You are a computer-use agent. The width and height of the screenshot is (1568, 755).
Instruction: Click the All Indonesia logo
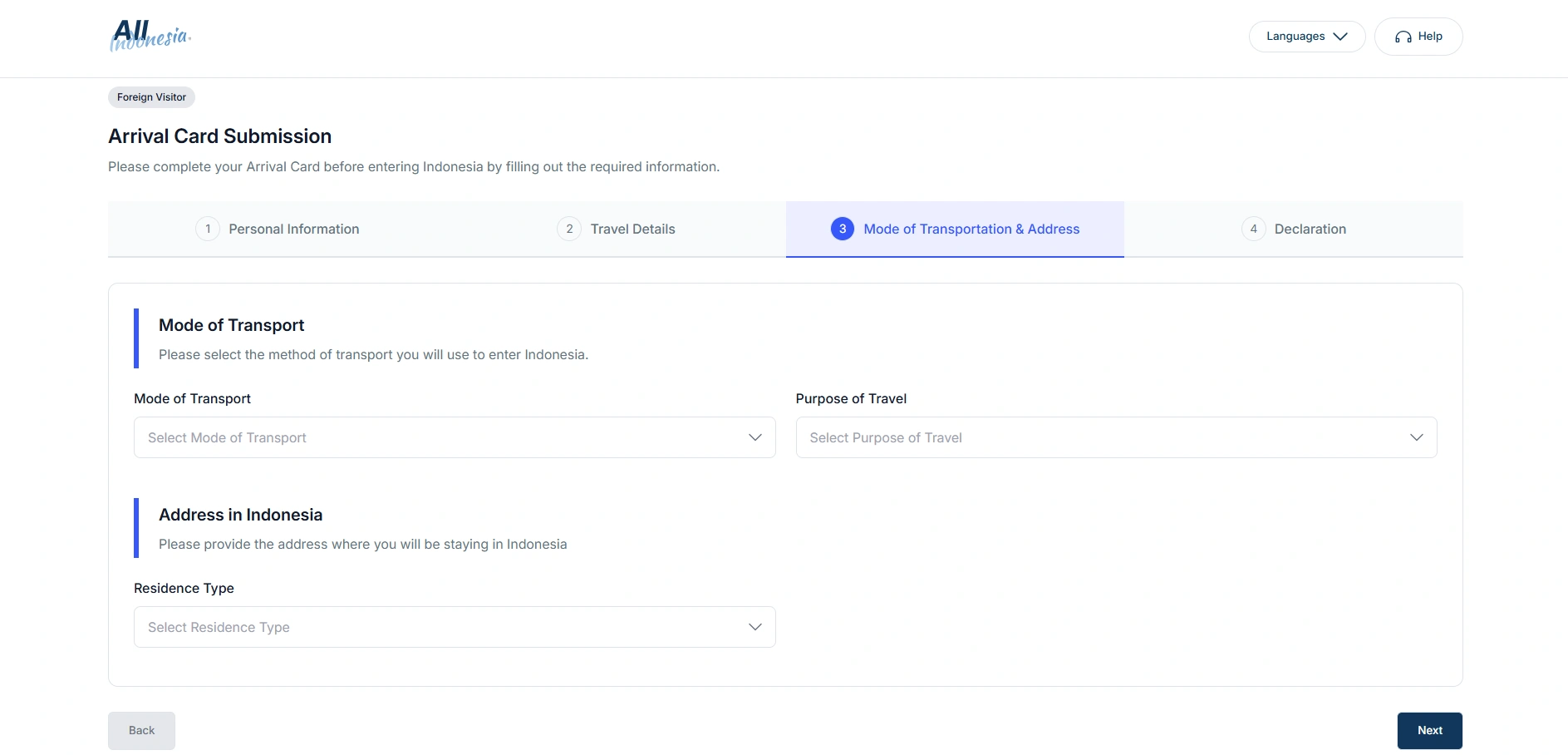point(150,36)
